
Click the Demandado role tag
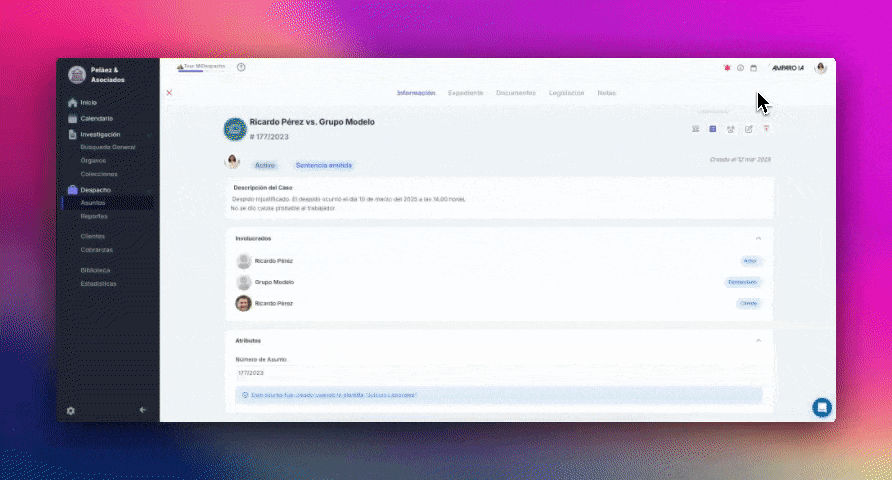pyautogui.click(x=742, y=282)
